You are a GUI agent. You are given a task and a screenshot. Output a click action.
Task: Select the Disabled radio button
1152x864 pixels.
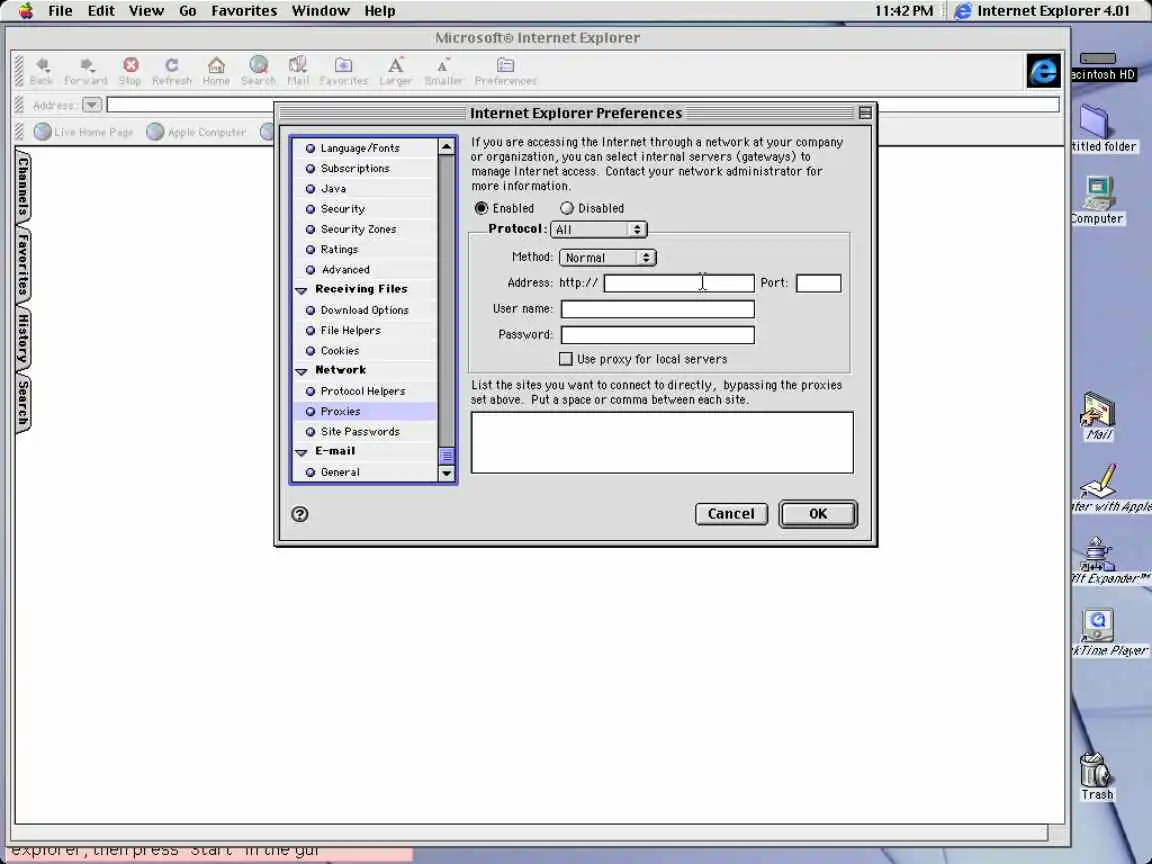pos(566,208)
